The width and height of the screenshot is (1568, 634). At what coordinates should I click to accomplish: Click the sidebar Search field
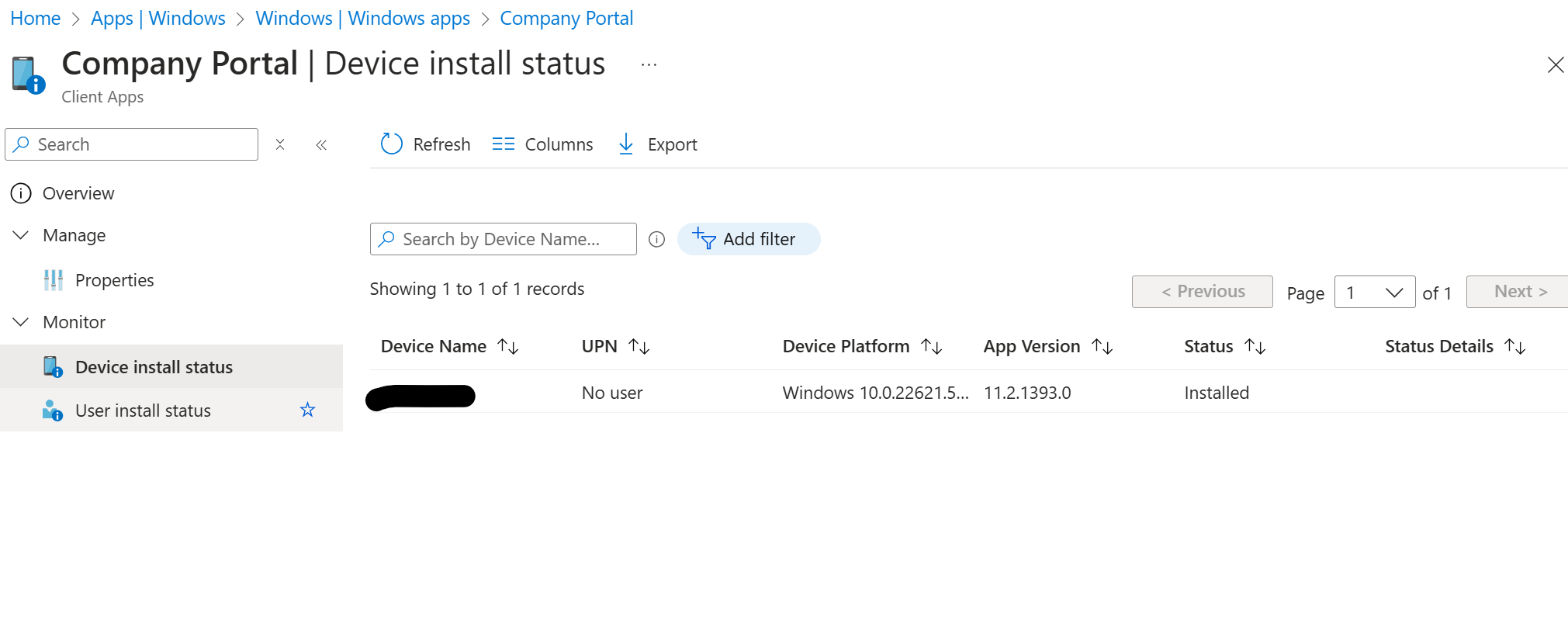132,144
